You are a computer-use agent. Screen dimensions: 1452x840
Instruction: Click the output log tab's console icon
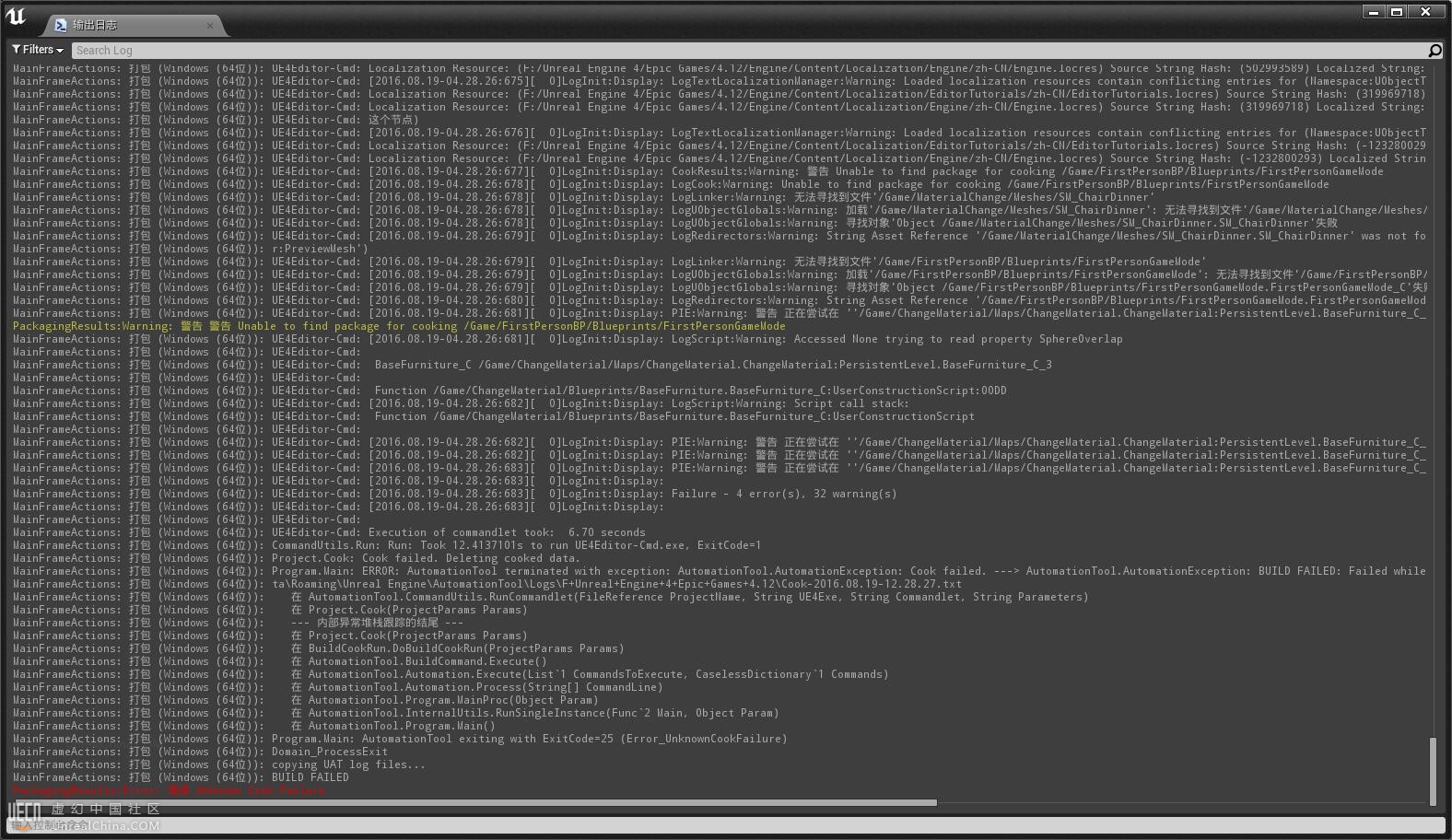(61, 26)
